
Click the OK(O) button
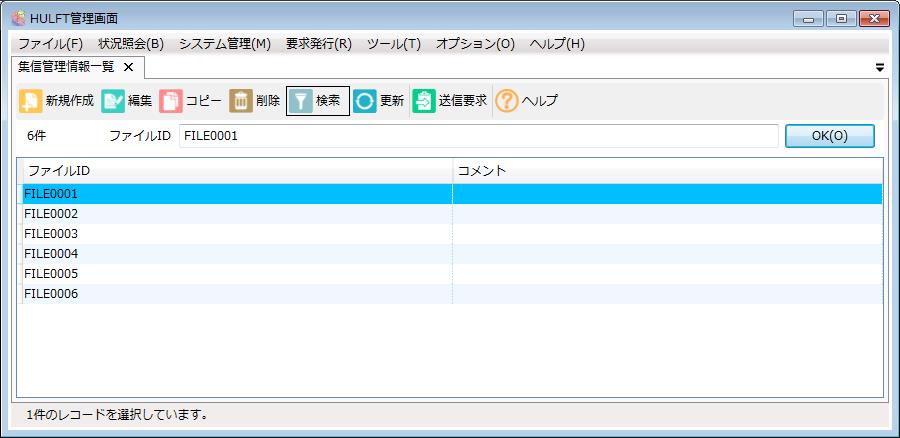(829, 136)
